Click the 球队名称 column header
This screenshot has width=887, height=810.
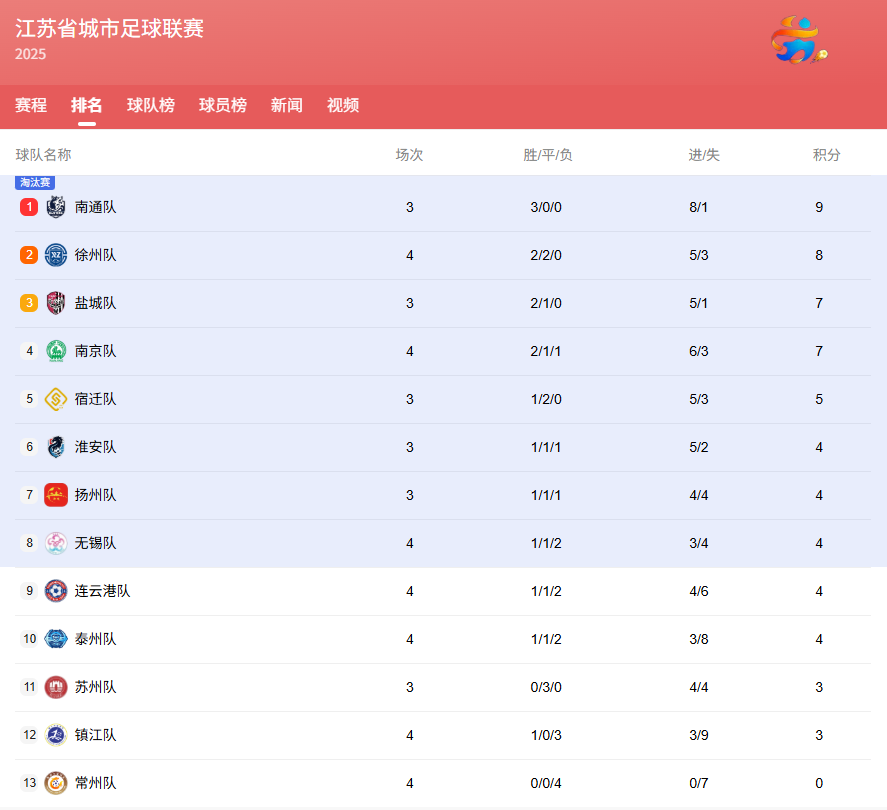pos(44,154)
